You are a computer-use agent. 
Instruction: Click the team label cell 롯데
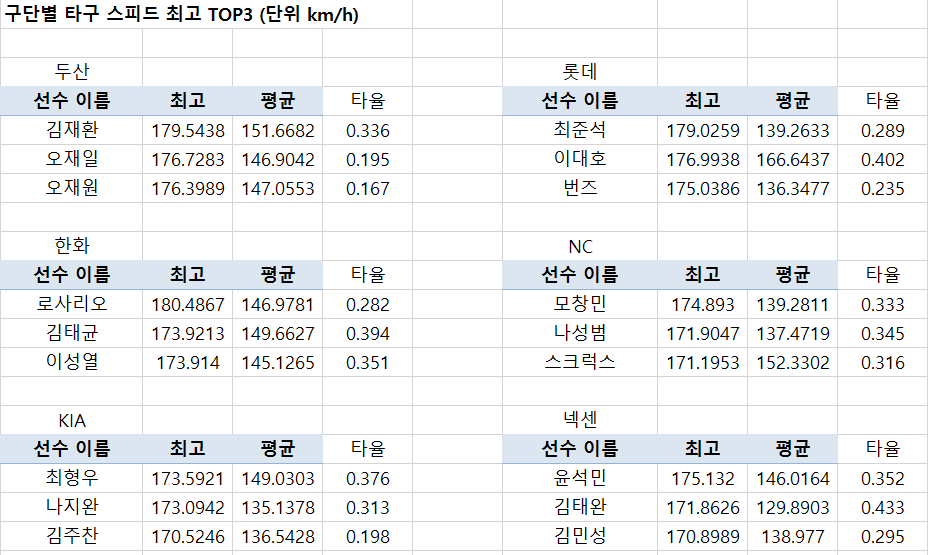[580, 72]
